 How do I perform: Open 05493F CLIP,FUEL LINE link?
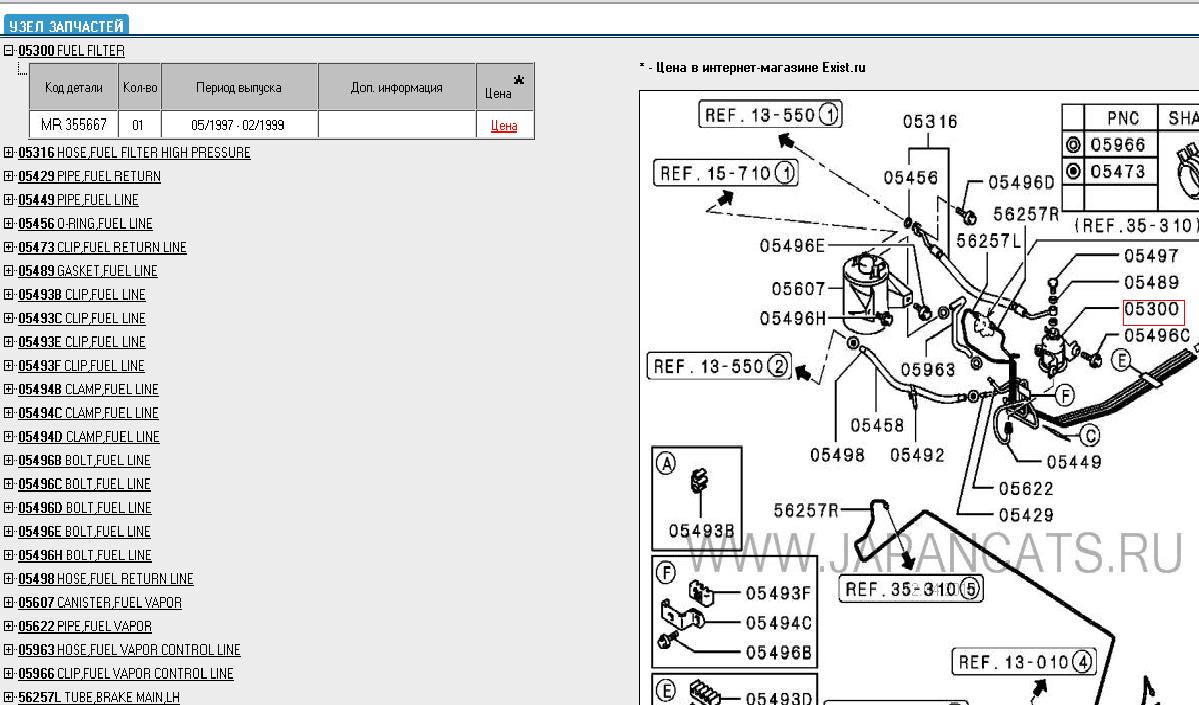pos(81,366)
